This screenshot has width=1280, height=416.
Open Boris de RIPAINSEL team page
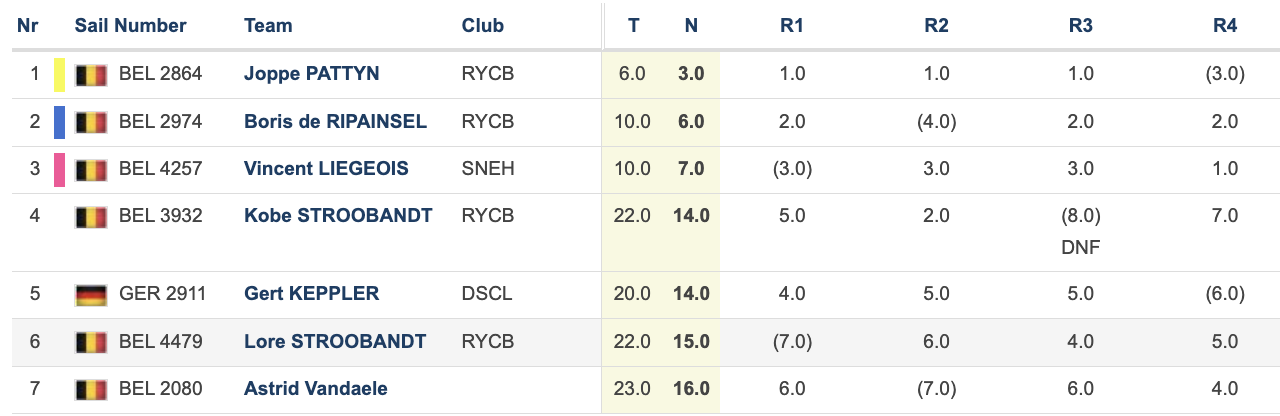tap(335, 122)
